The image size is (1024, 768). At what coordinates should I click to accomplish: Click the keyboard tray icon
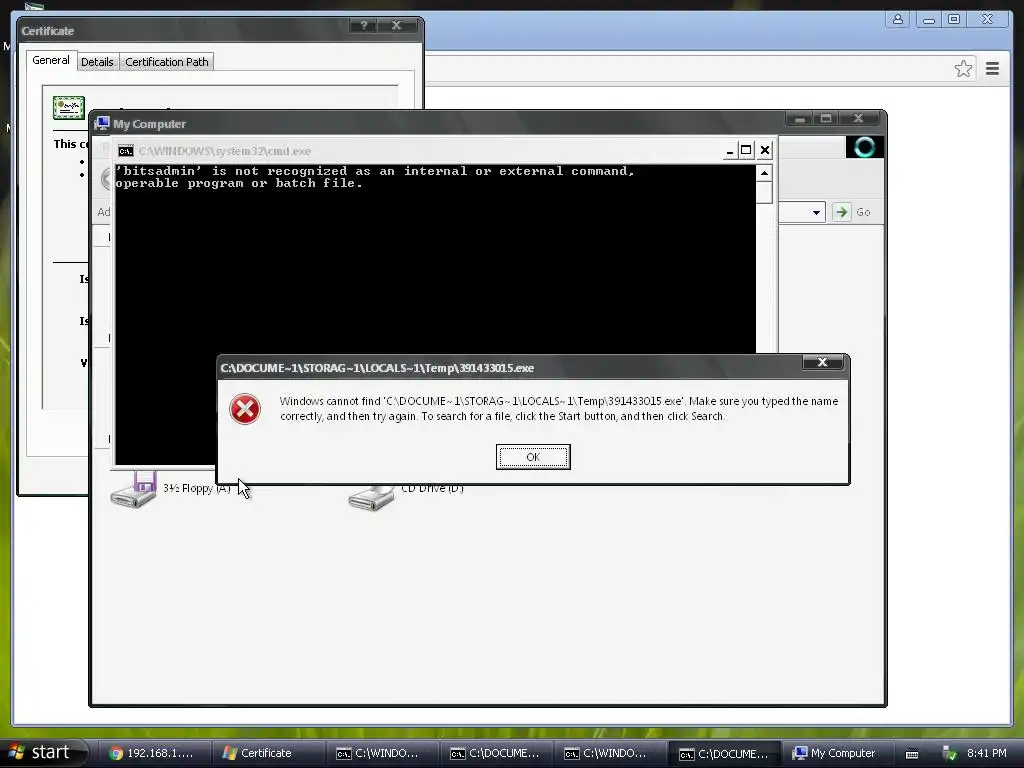pyautogui.click(x=912, y=754)
